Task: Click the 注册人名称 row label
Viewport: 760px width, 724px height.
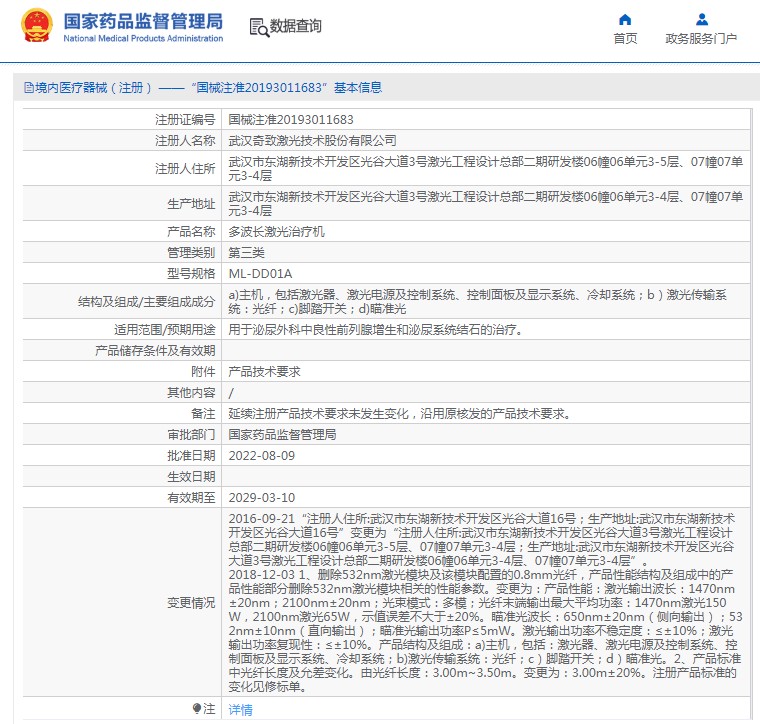Action: point(185,141)
